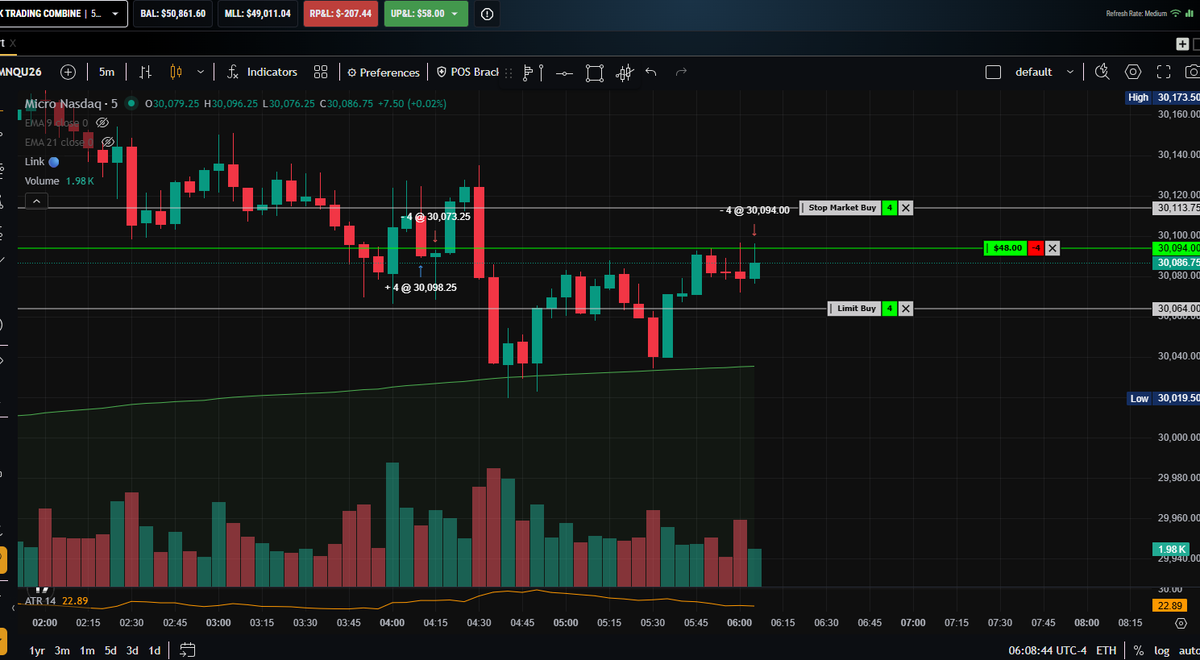
Task: Select the candlestick chart type icon
Action: point(177,72)
